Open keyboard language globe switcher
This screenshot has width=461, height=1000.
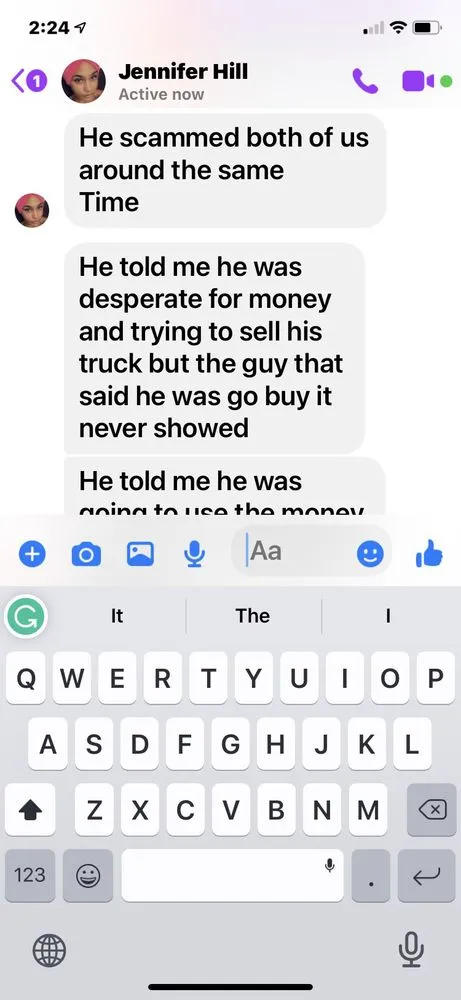pyautogui.click(x=49, y=952)
